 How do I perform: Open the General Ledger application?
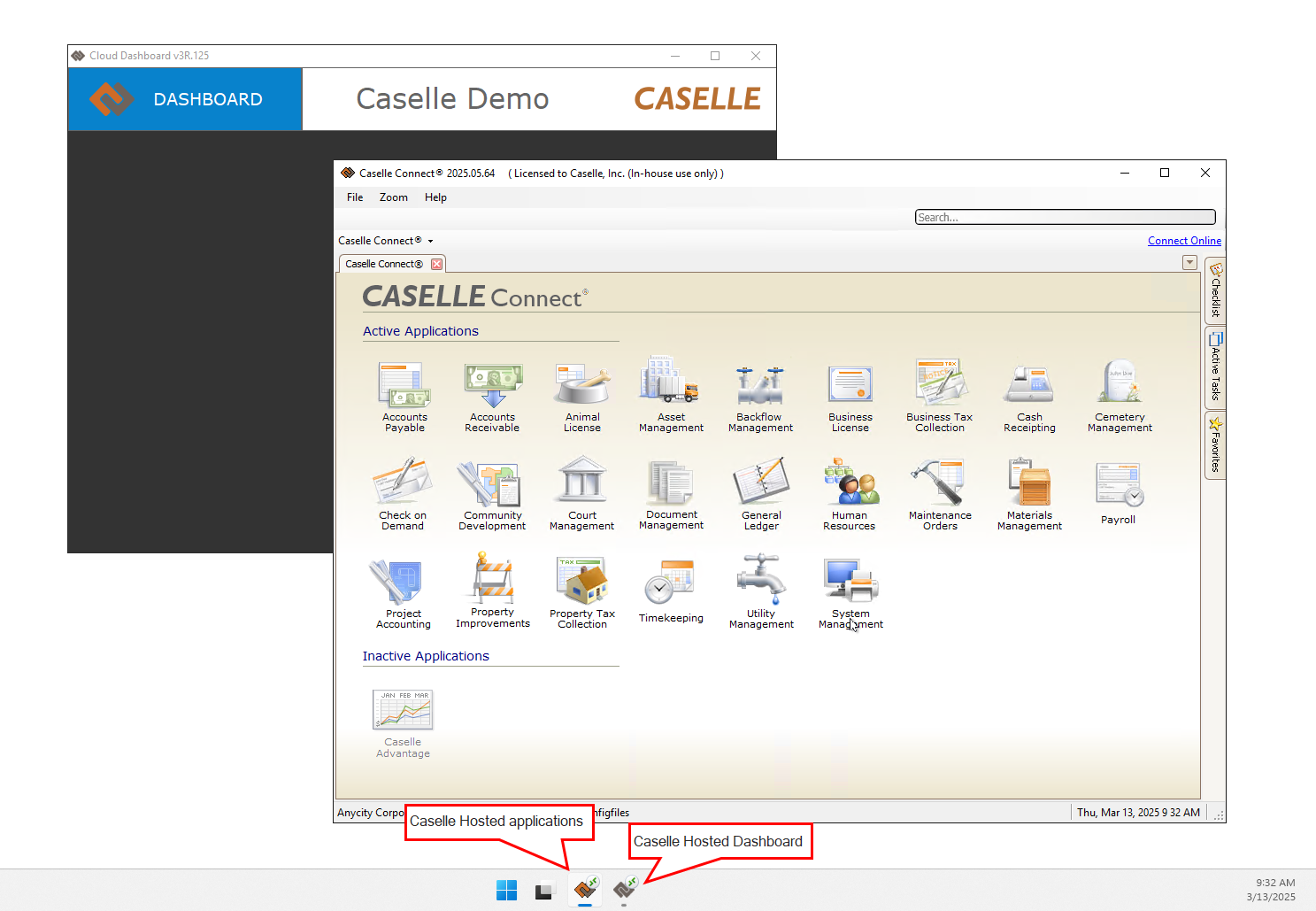click(x=760, y=494)
